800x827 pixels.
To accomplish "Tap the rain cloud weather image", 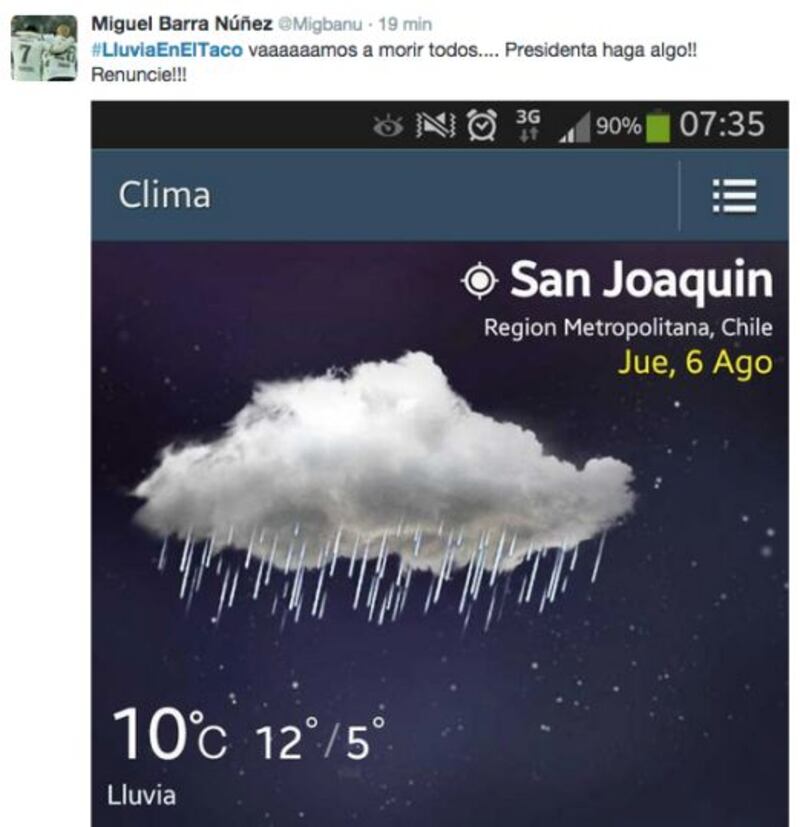I will [x=384, y=486].
